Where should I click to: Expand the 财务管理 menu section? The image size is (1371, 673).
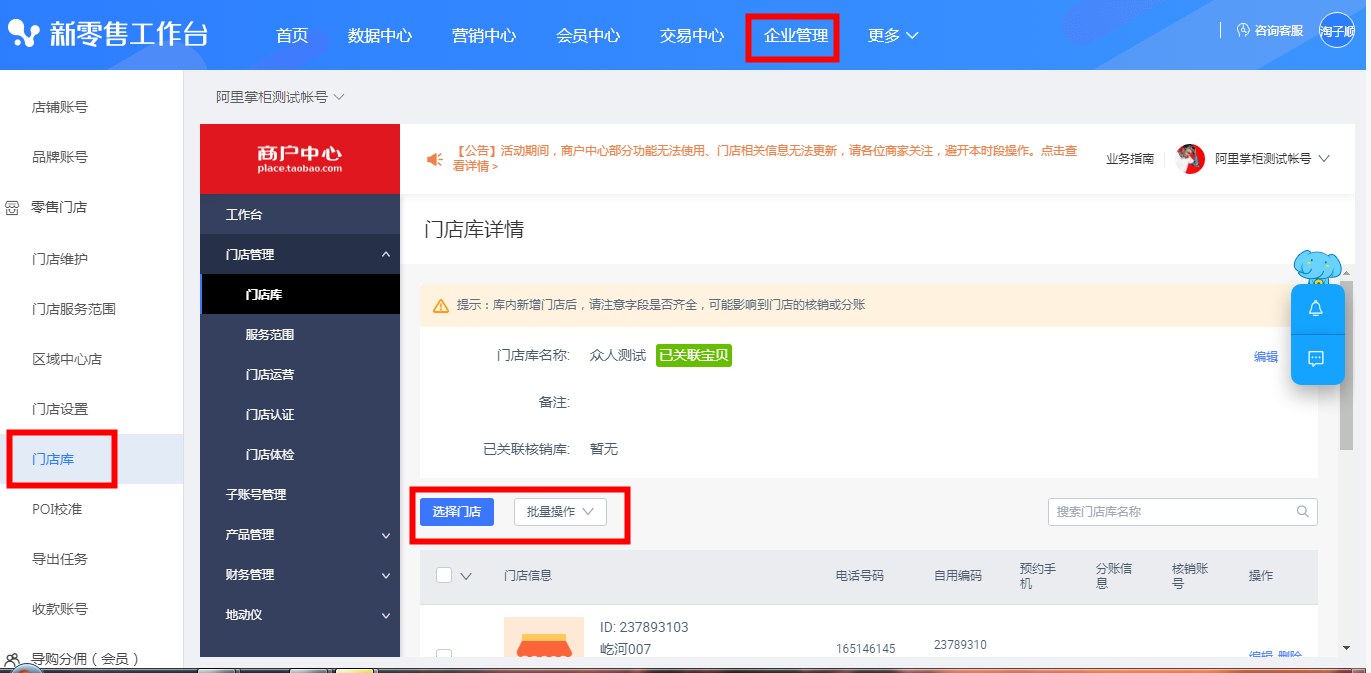point(300,575)
